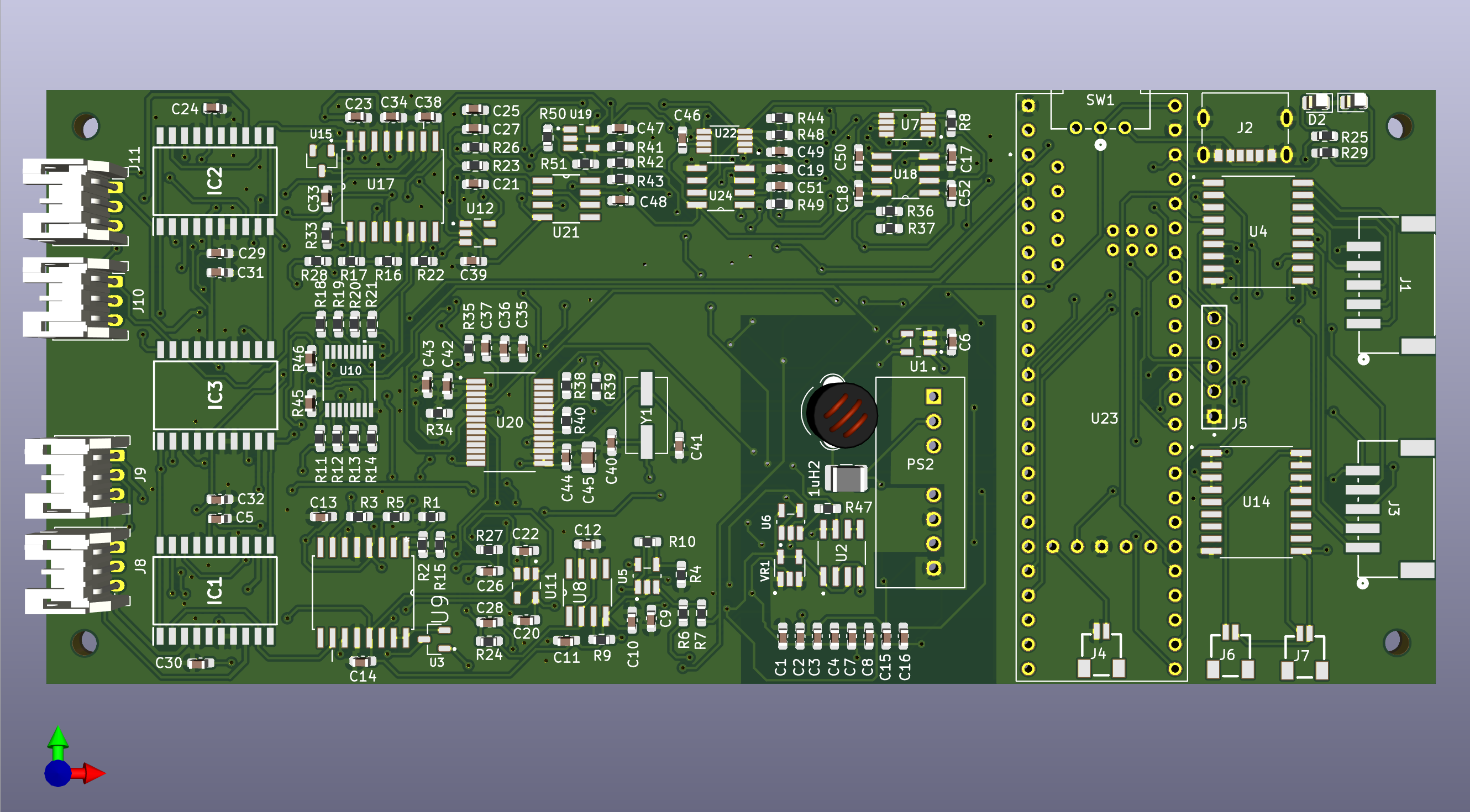Click the R10 resistor label
This screenshot has height=812, width=1470.
(682, 542)
